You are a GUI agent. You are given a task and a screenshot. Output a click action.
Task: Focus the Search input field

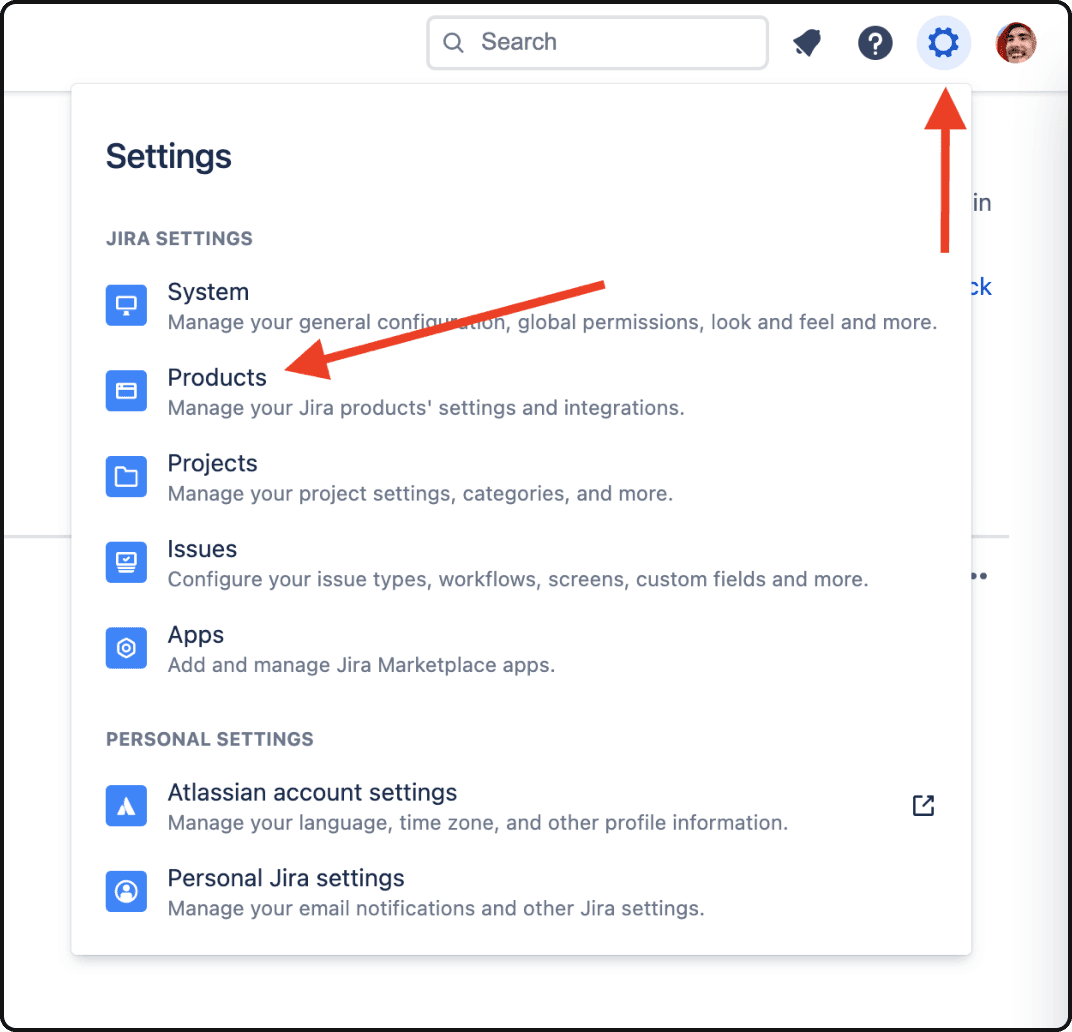point(598,42)
